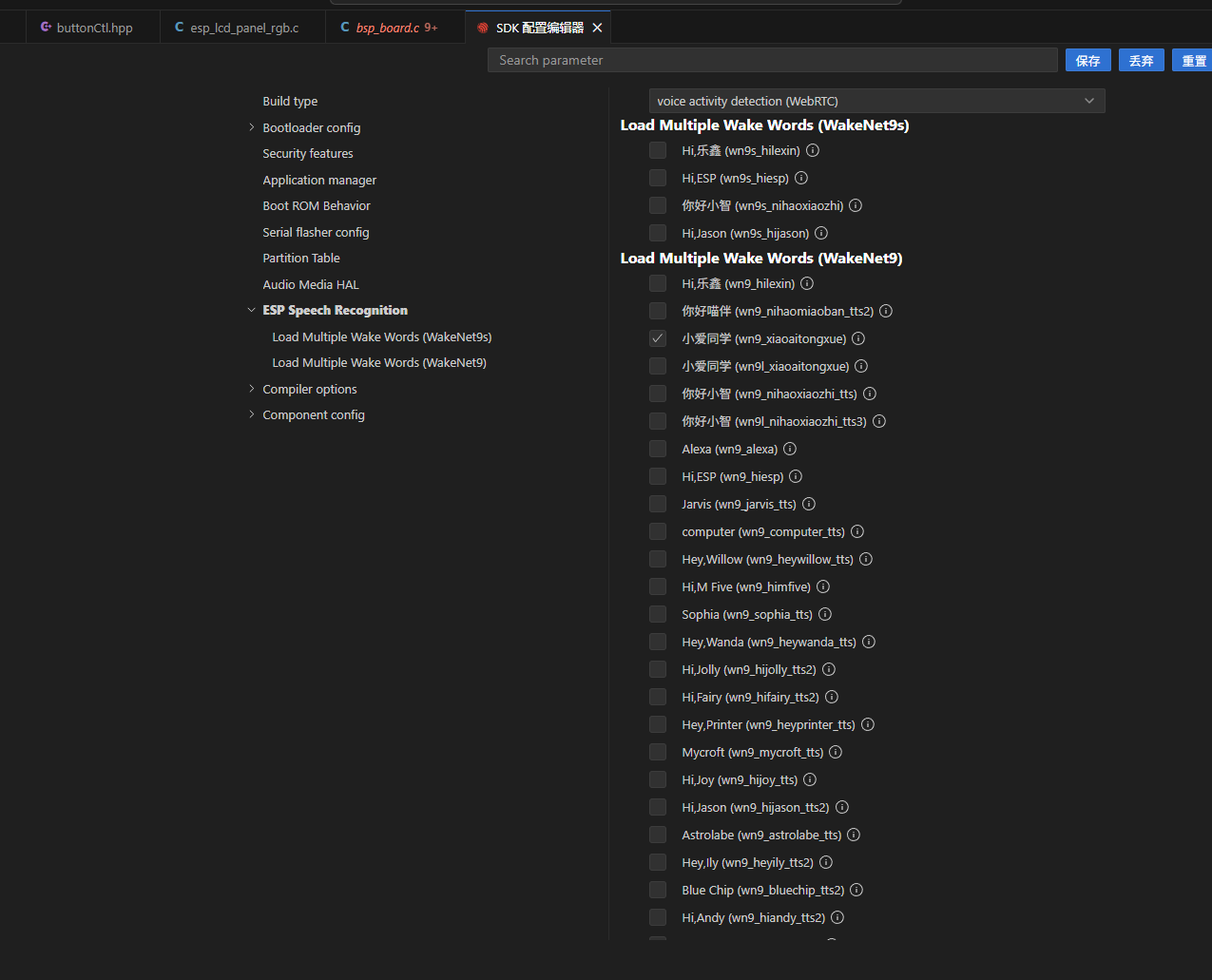This screenshot has width=1212, height=980.
Task: Open the esp_lcd_panel_rgb.c tab
Action: point(243,28)
